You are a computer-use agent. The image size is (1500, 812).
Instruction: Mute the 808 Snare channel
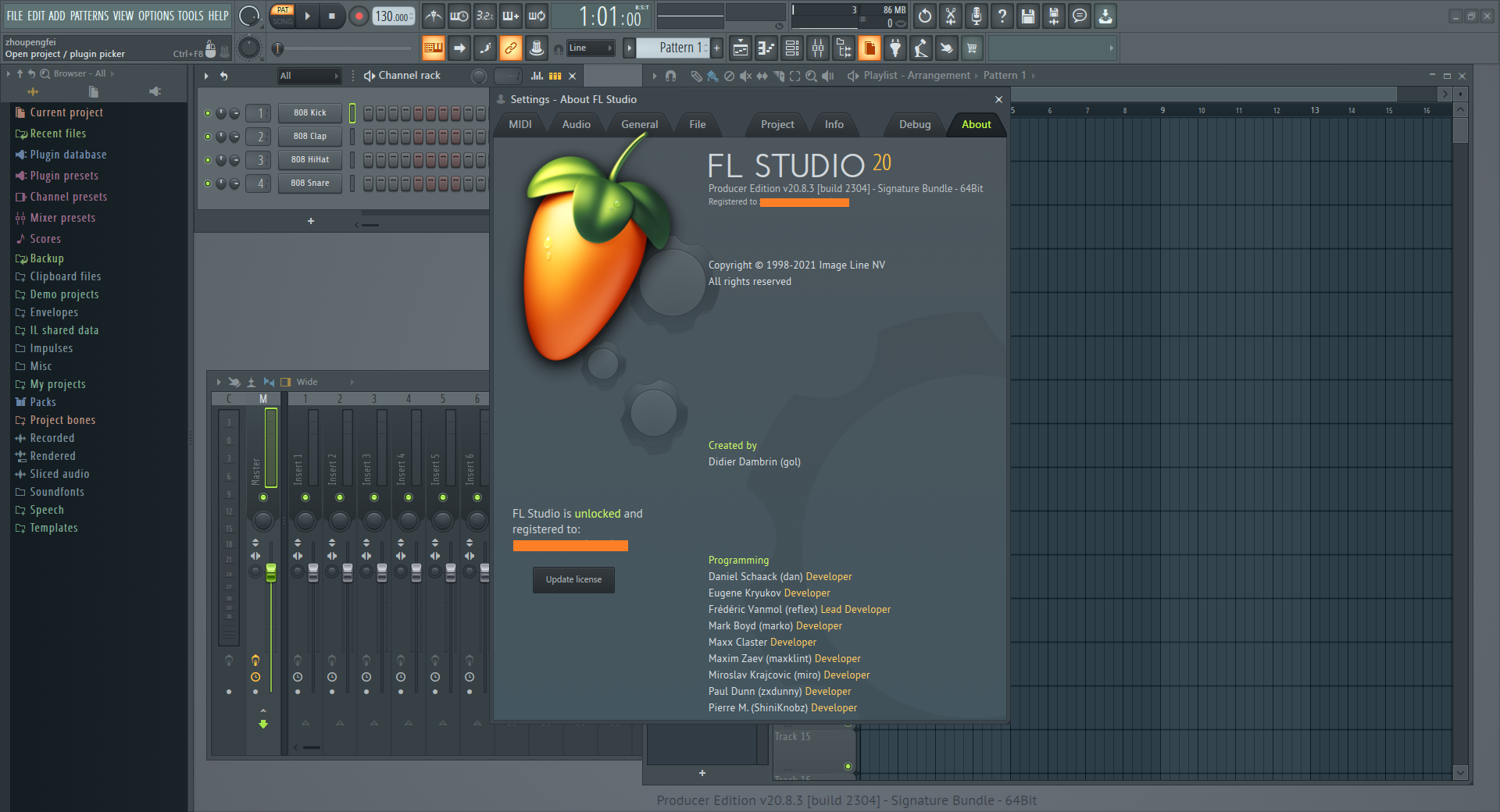click(208, 183)
